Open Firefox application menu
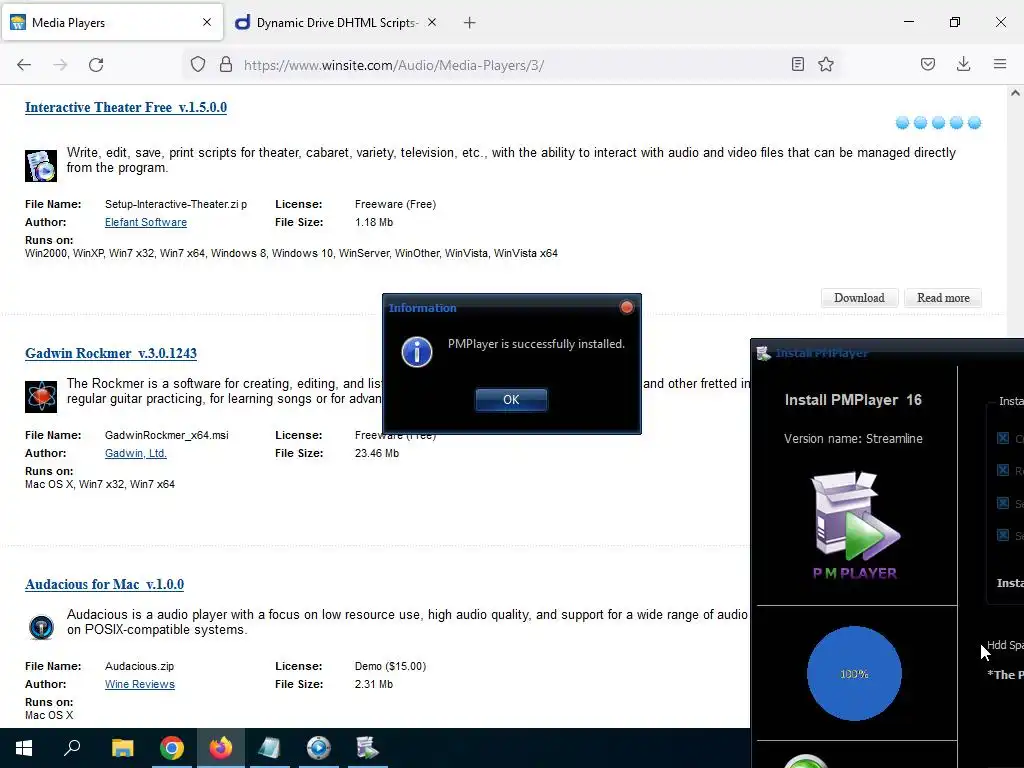 [1000, 64]
